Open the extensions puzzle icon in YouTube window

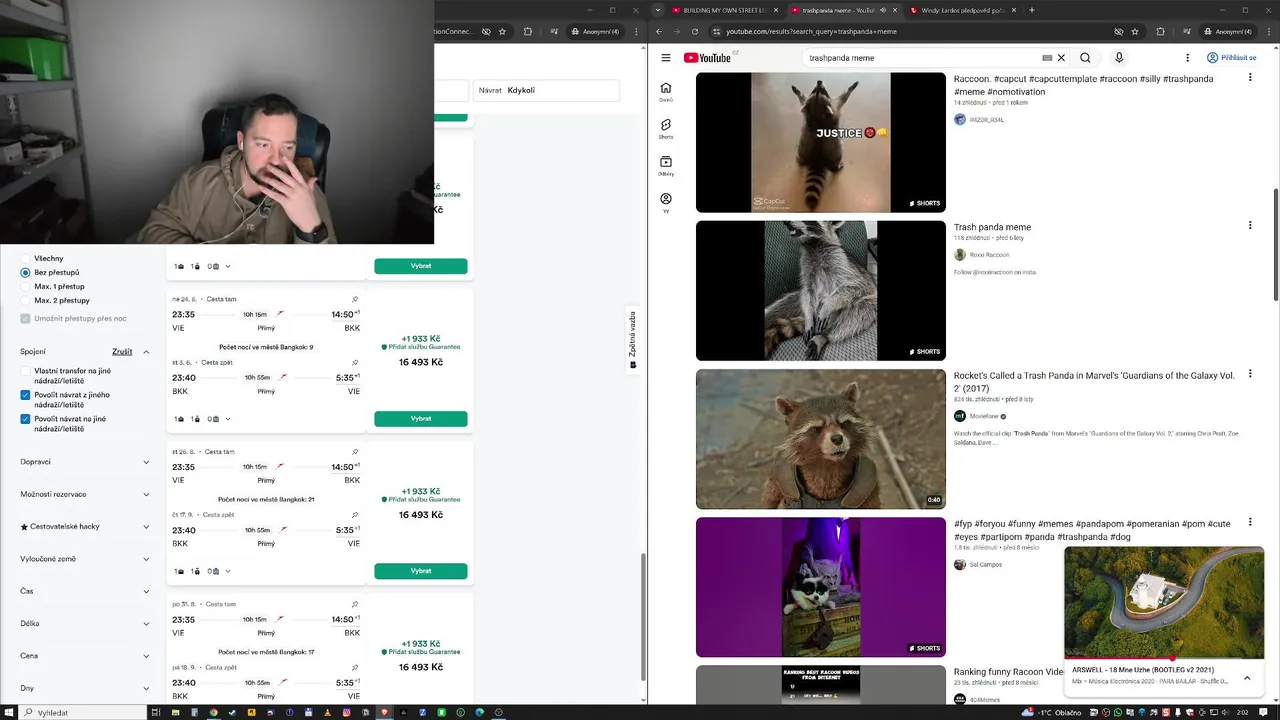click(1160, 31)
